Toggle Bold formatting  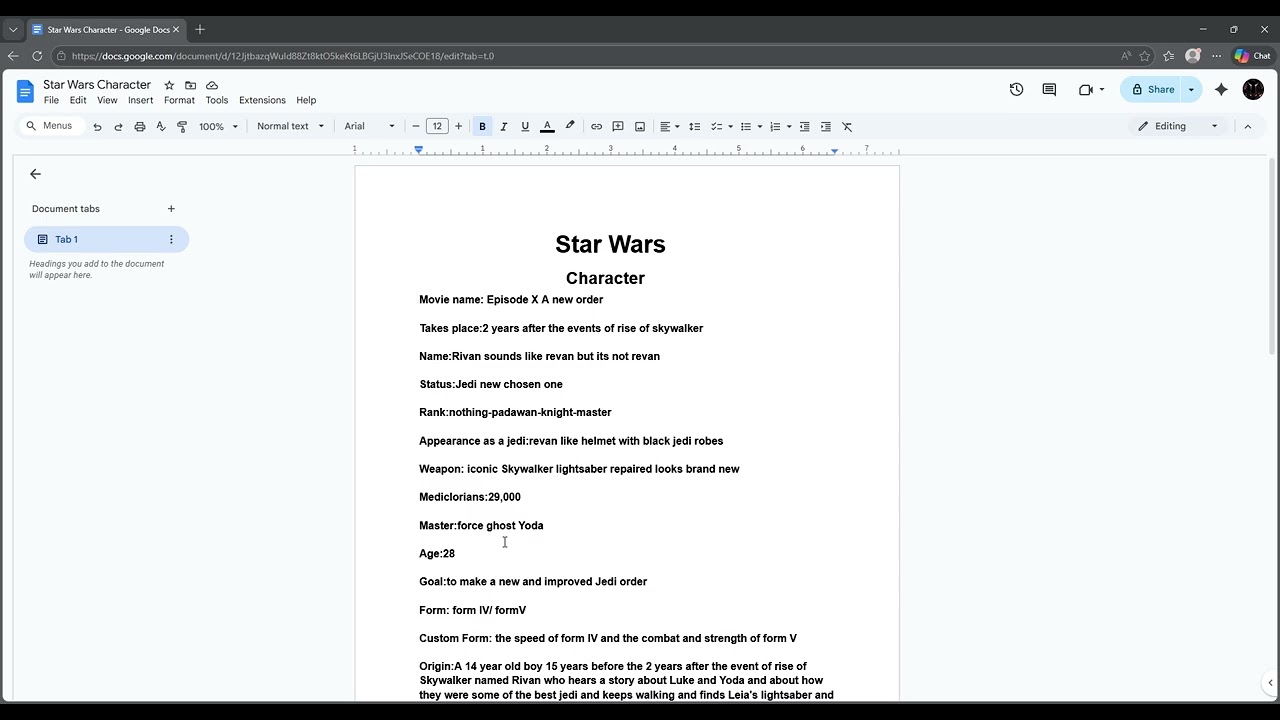click(482, 127)
